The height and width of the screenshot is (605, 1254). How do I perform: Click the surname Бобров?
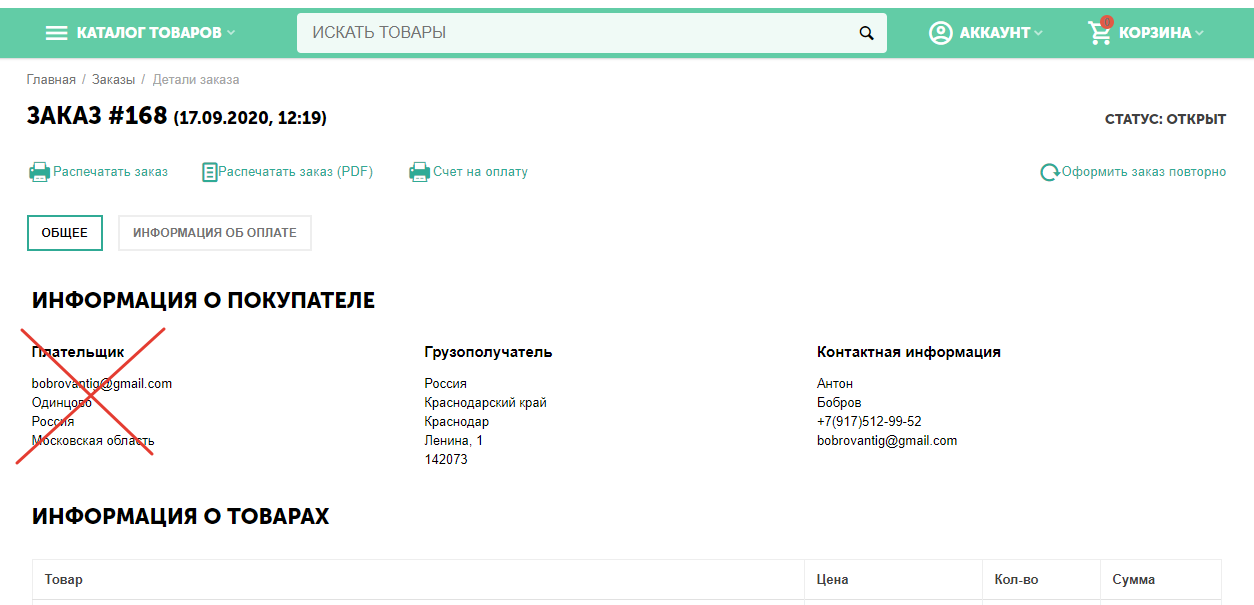click(x=839, y=403)
